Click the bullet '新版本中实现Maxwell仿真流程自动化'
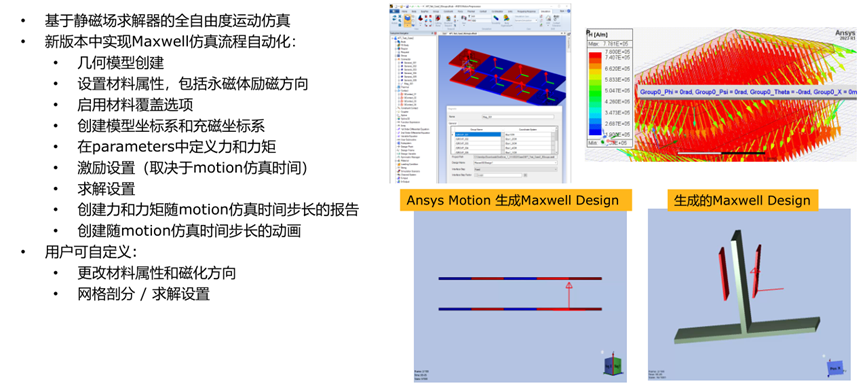The height and width of the screenshot is (388, 865). (x=170, y=42)
